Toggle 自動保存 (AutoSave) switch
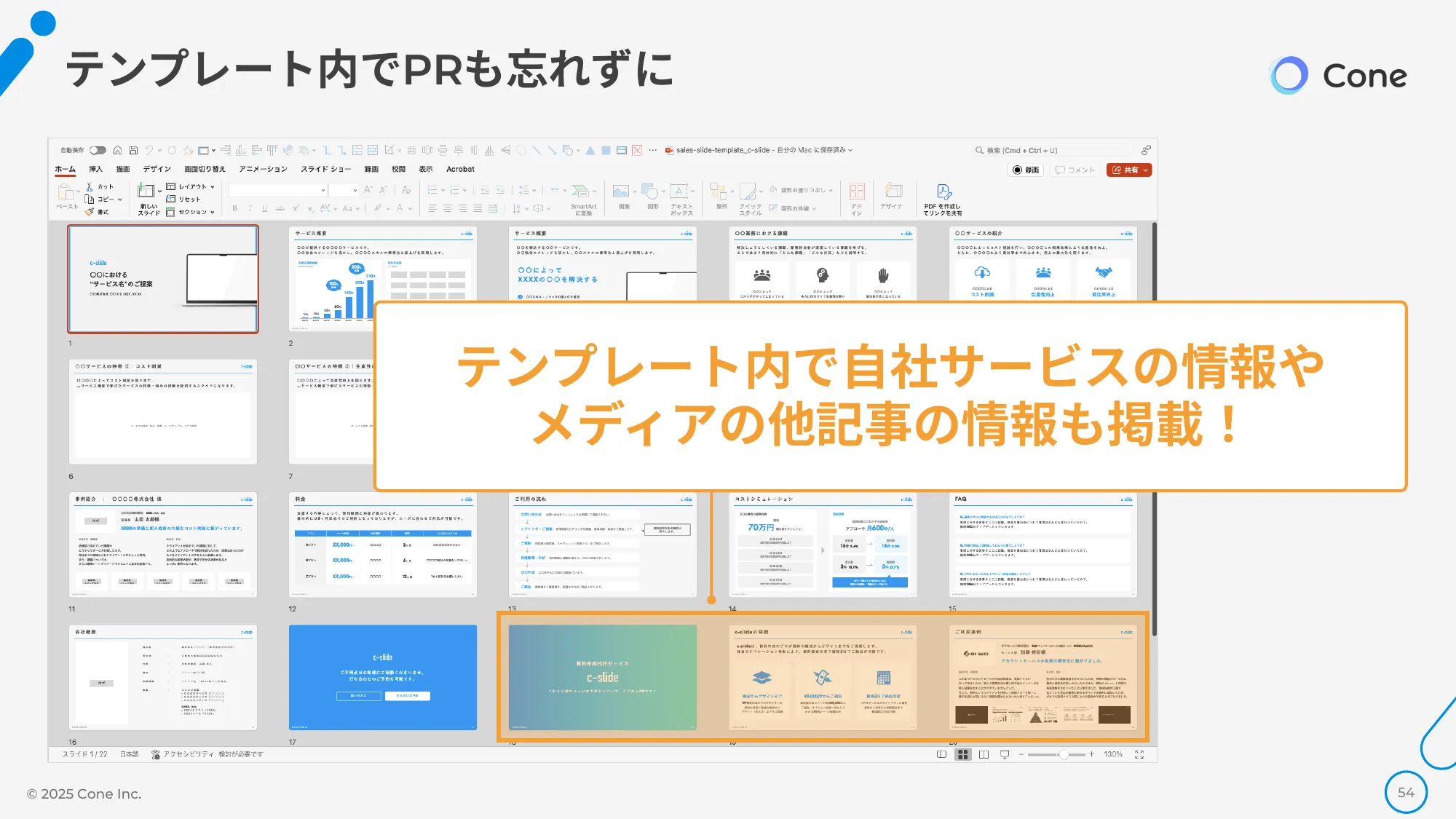1456x819 pixels. point(97,149)
